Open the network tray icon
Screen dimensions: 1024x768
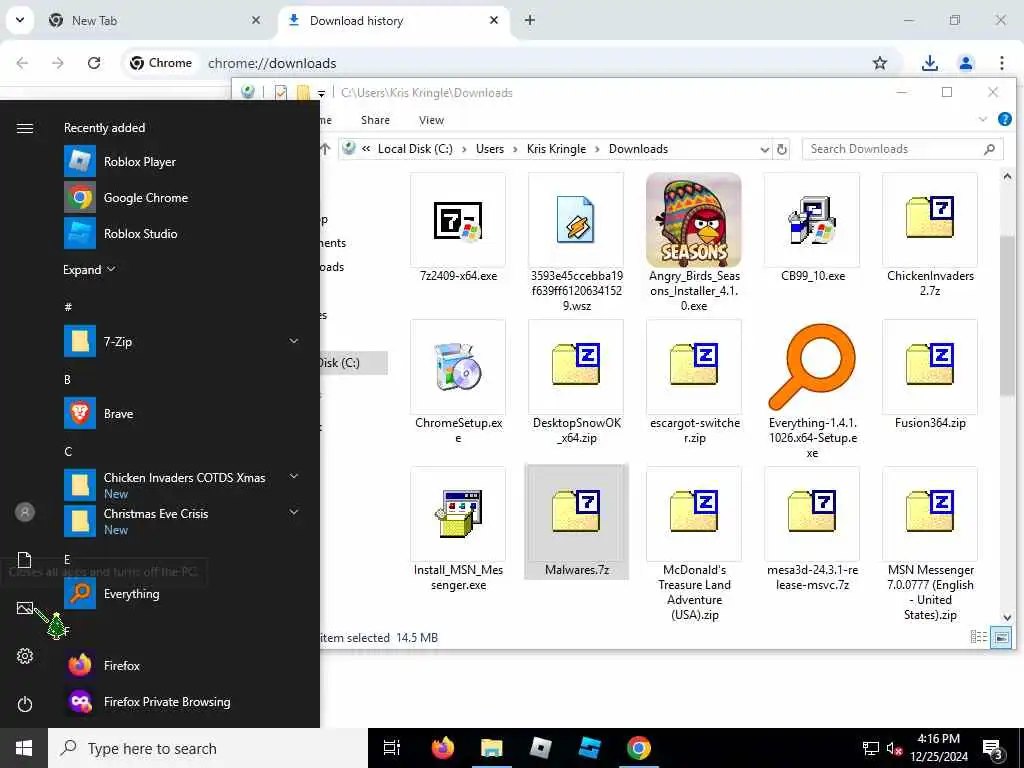pyautogui.click(x=871, y=749)
